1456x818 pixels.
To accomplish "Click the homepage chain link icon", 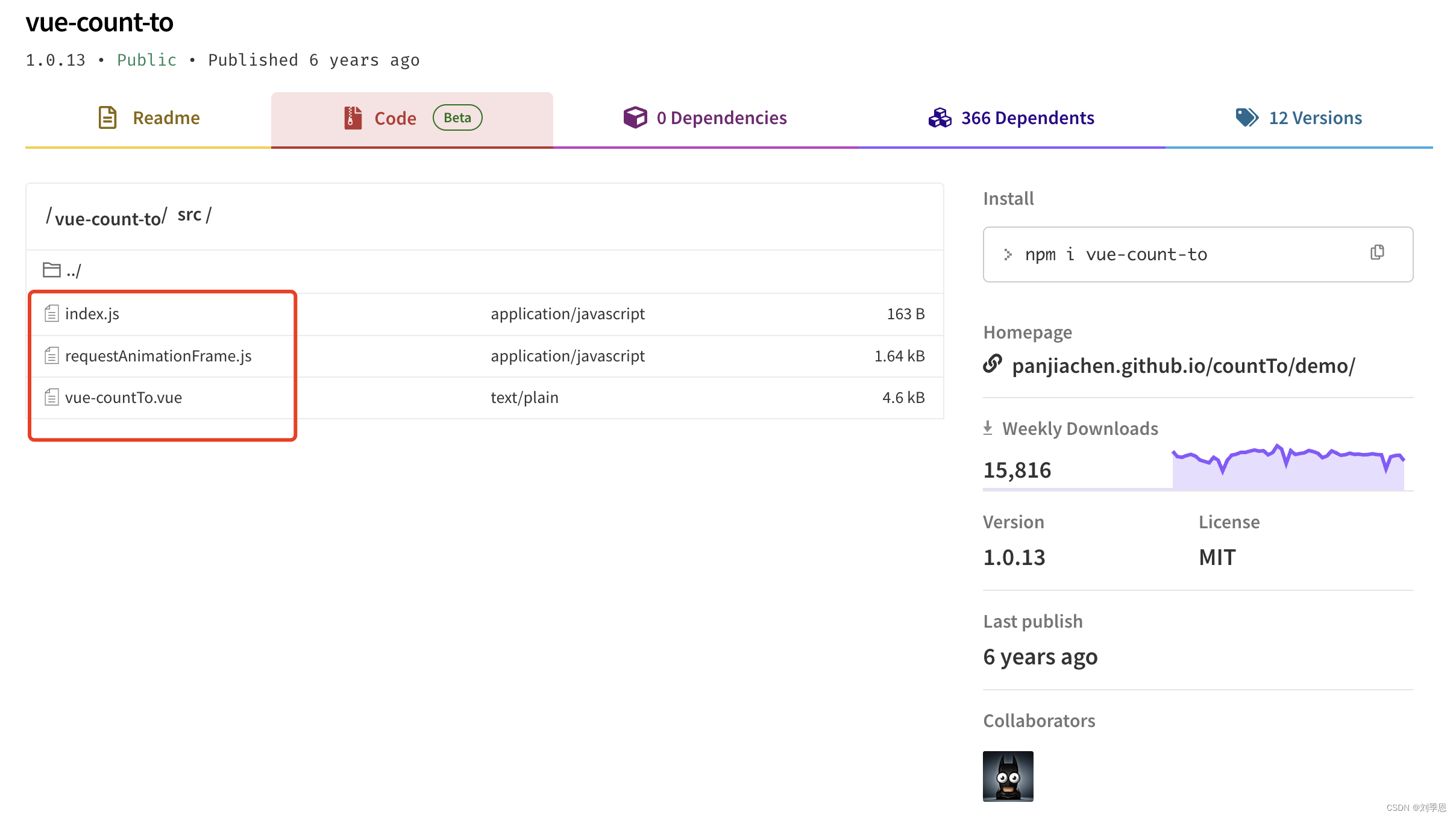I will tap(992, 364).
